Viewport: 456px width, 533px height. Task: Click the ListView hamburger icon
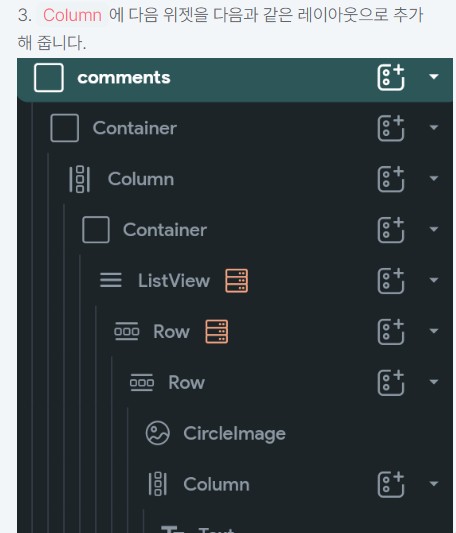[111, 280]
